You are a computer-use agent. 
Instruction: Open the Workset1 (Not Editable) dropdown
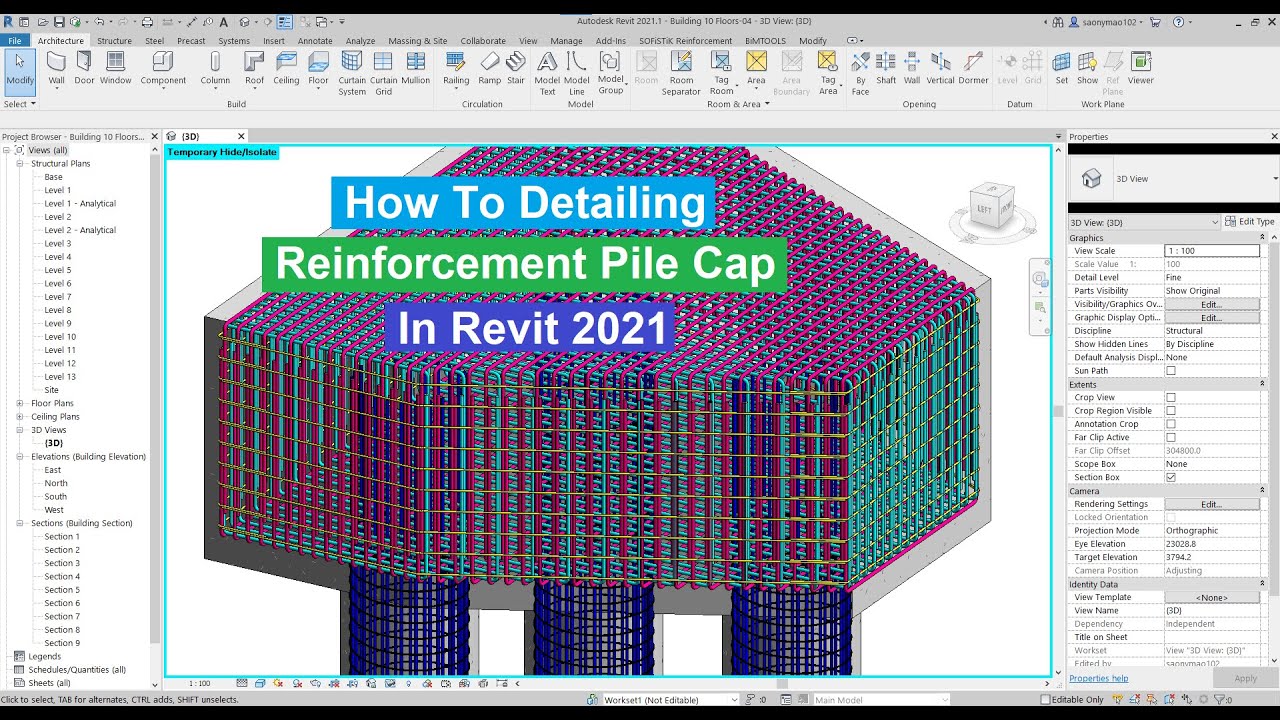click(670, 700)
